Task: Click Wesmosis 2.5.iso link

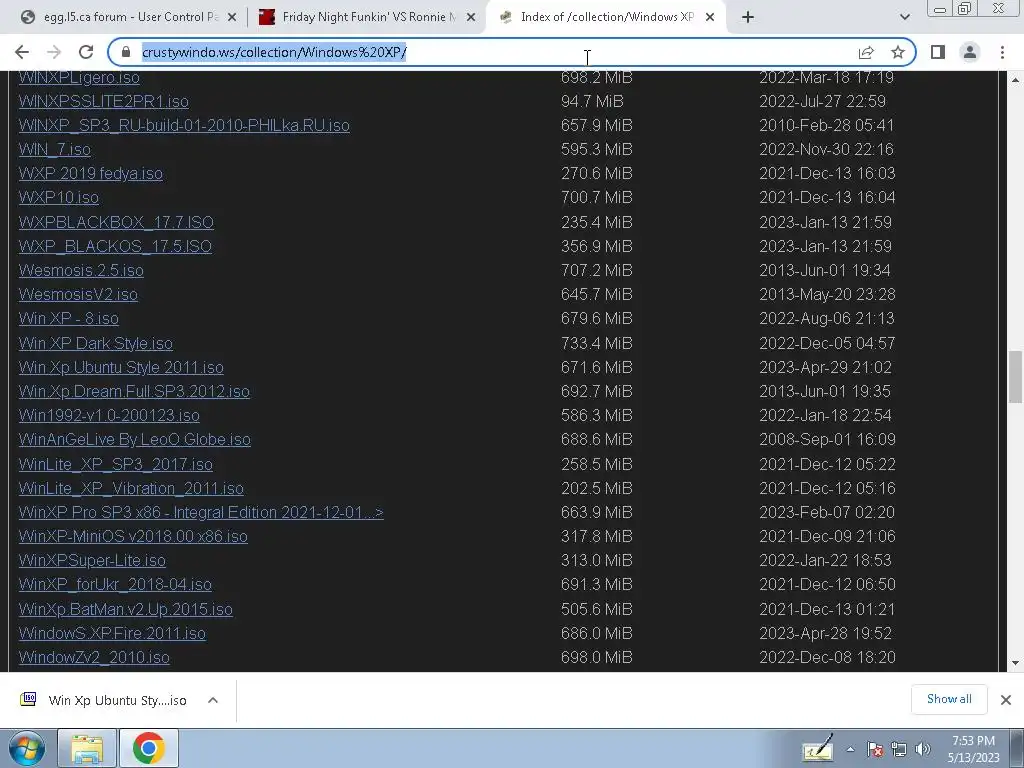Action: pyautogui.click(x=81, y=270)
